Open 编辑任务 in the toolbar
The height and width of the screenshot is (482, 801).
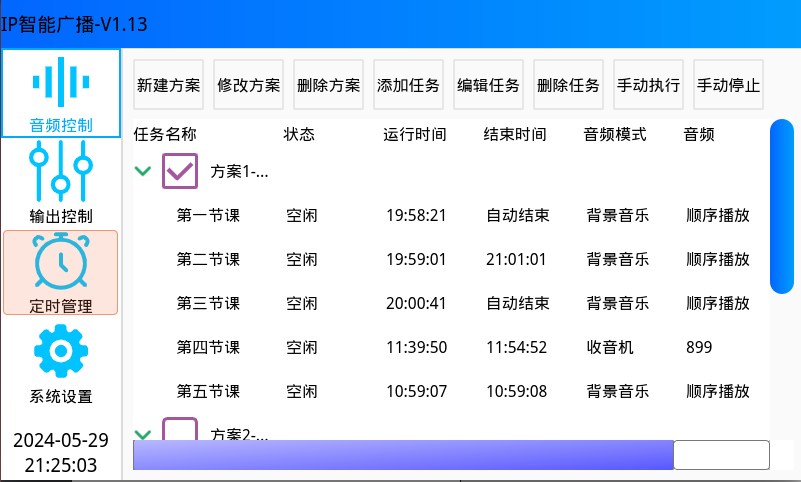[x=488, y=85]
